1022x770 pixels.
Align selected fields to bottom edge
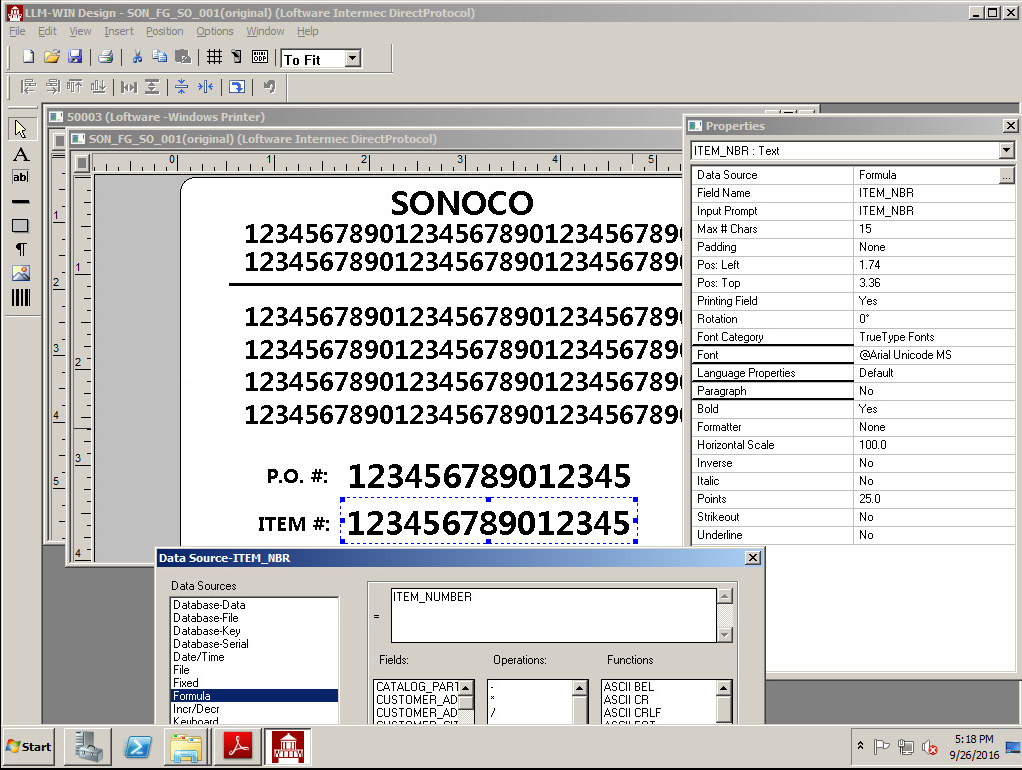coord(98,86)
